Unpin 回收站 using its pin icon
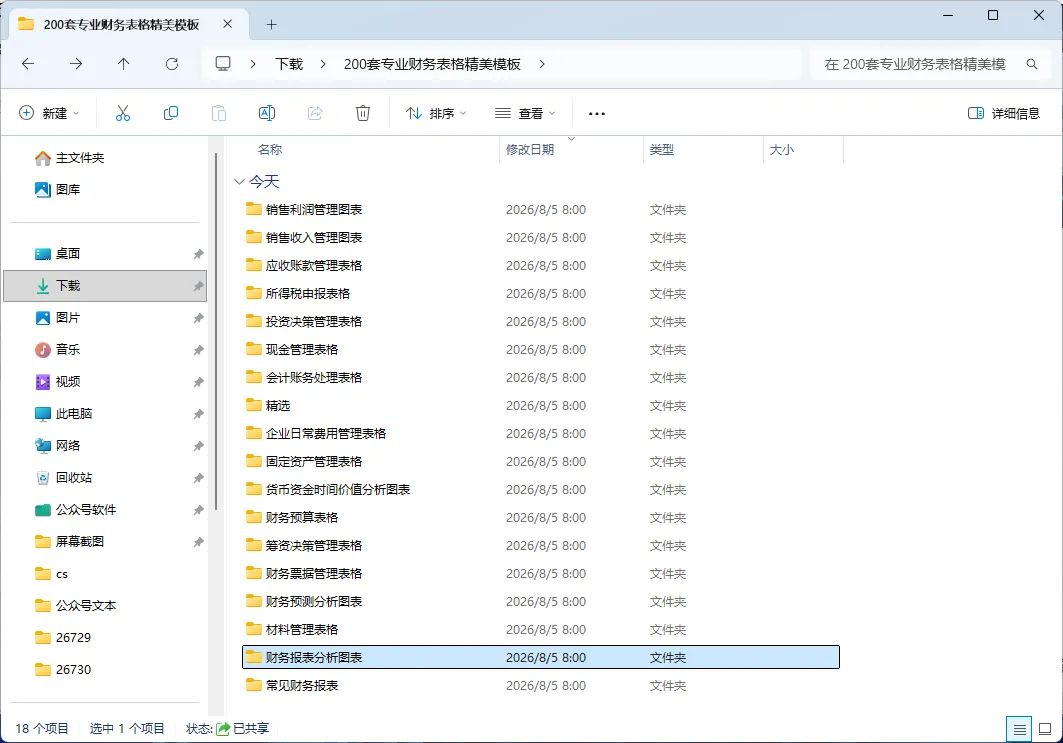This screenshot has width=1063, height=743. click(x=198, y=478)
